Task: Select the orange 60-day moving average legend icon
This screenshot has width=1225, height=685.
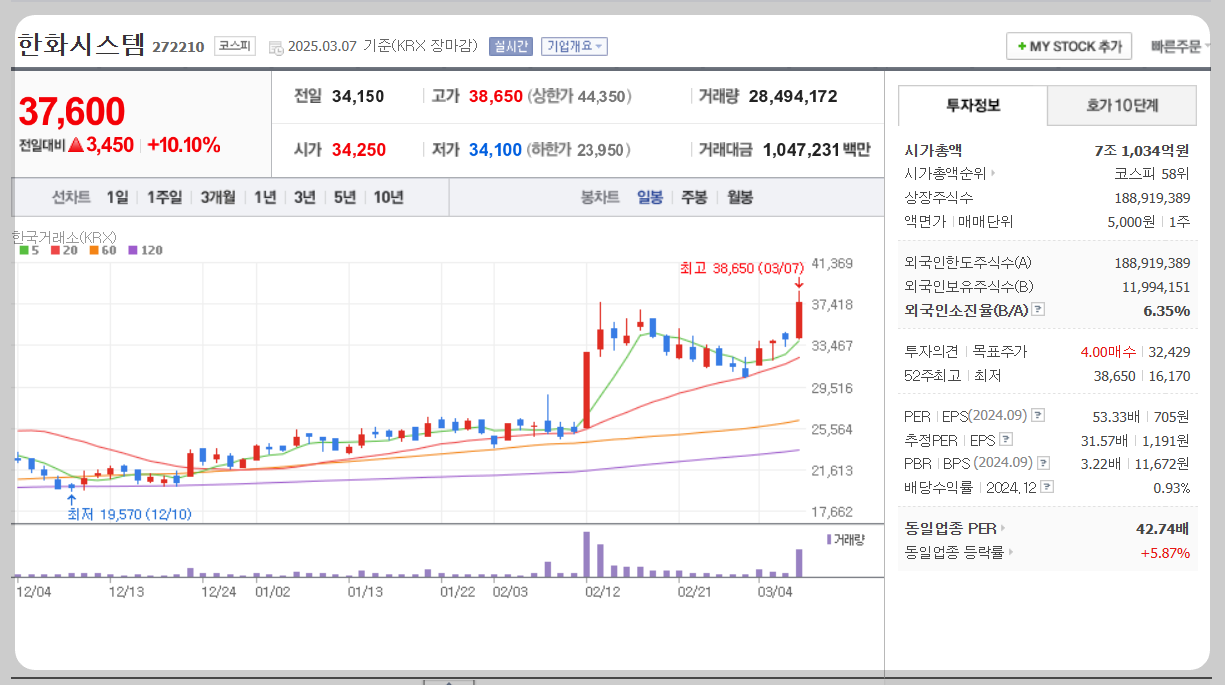Action: pyautogui.click(x=94, y=250)
